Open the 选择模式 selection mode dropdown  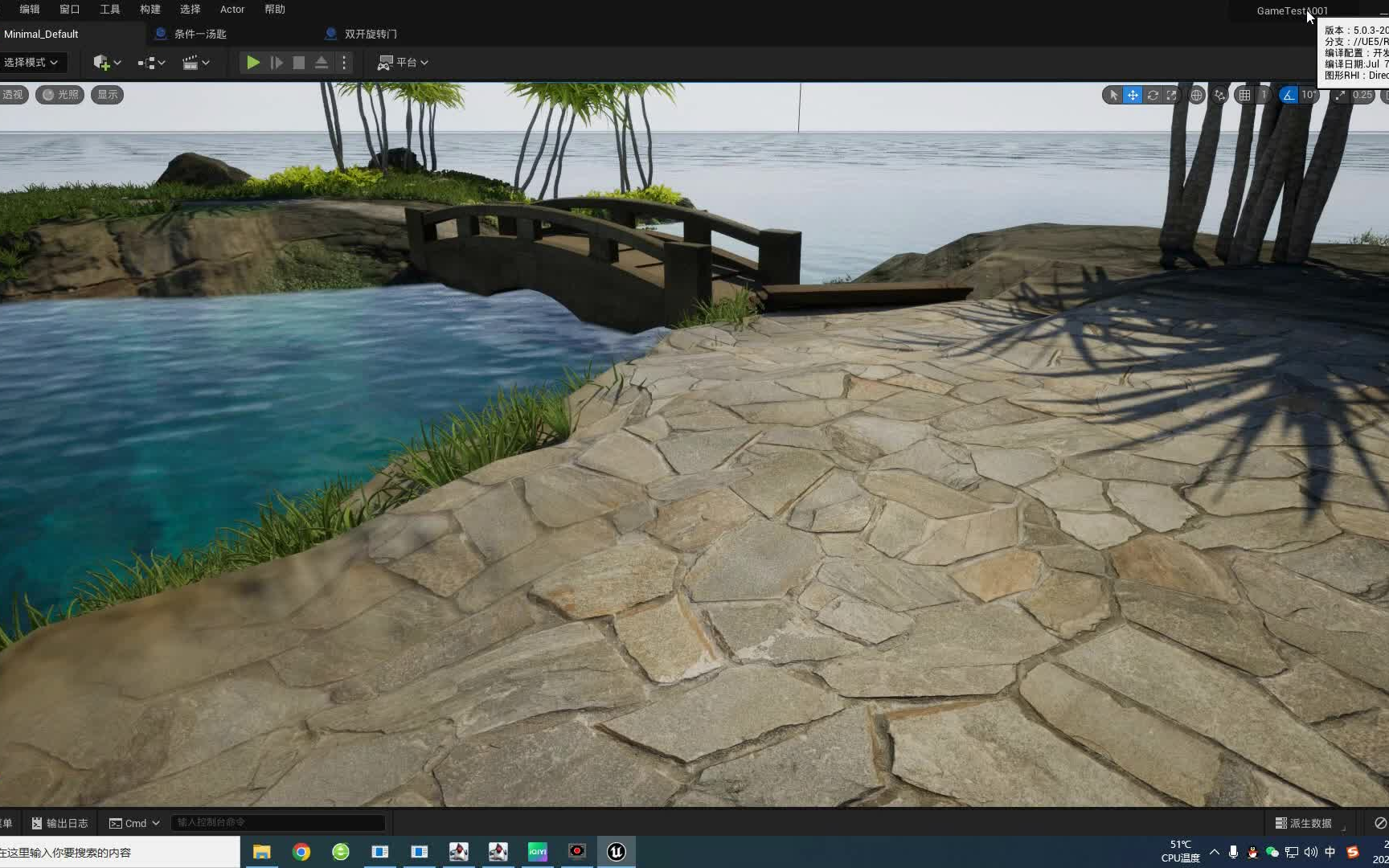tap(32, 62)
